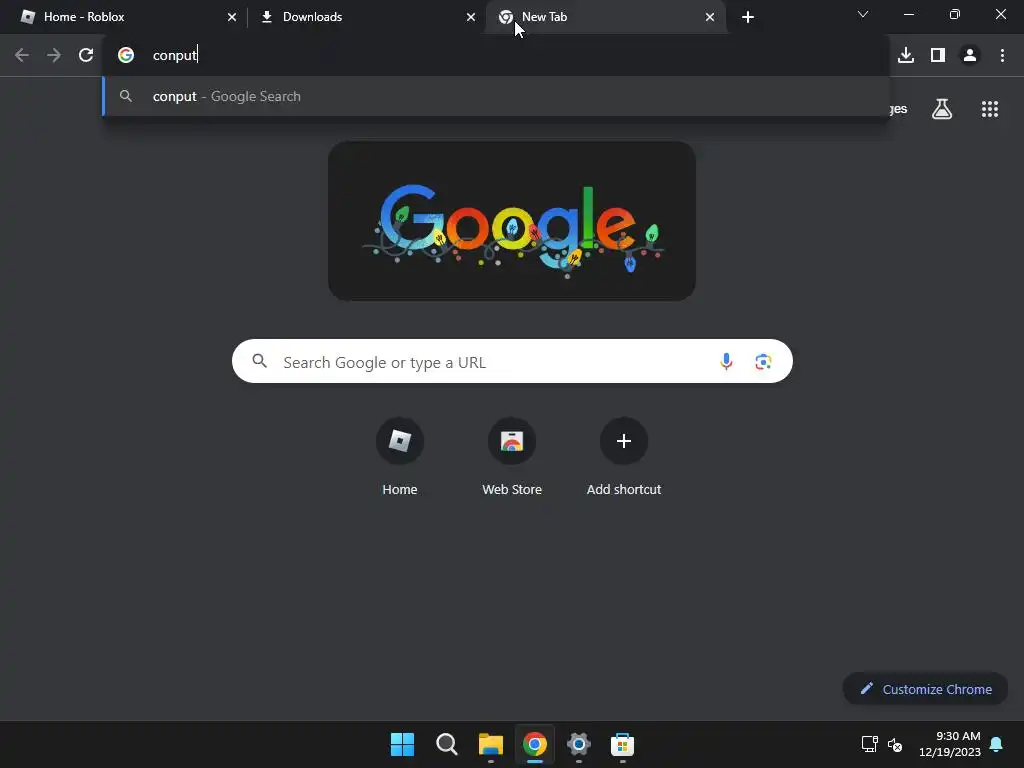1024x768 pixels.
Task: Select the "conput - Google Search" suggestion
Action: (x=496, y=97)
